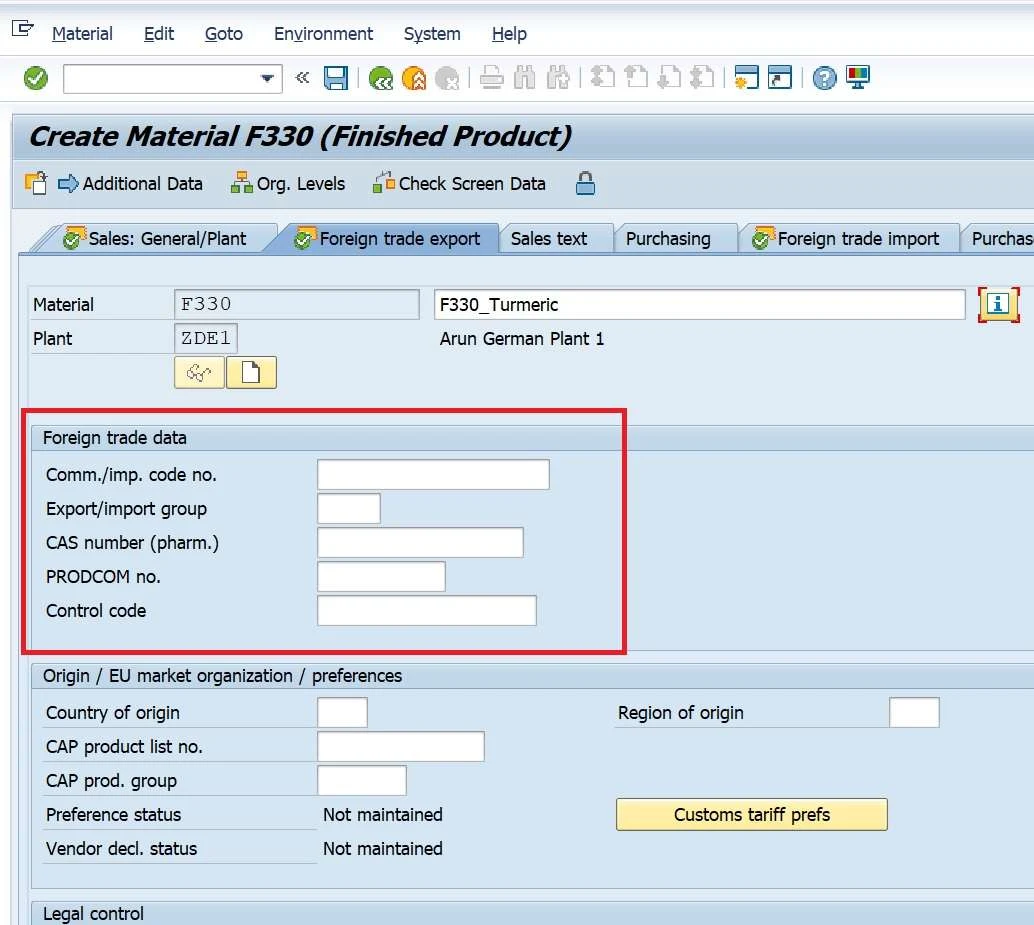
Task: Click the Comm./imp. code no. field
Action: click(x=433, y=475)
